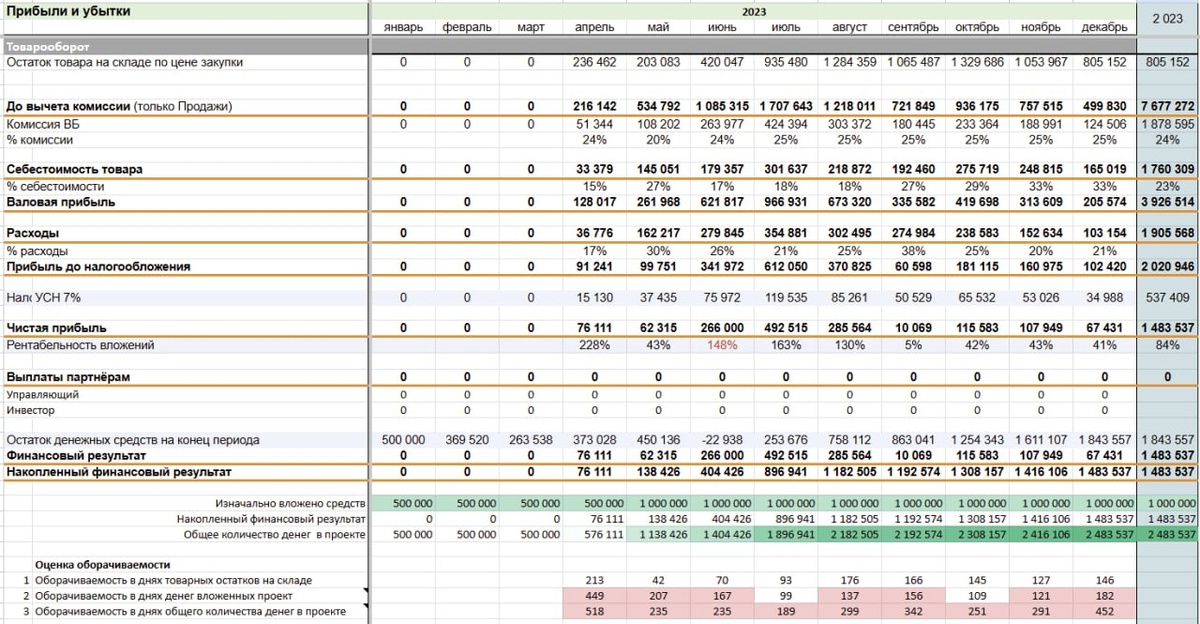
Task: Select May expenses value "162 217"
Action: (x=658, y=233)
